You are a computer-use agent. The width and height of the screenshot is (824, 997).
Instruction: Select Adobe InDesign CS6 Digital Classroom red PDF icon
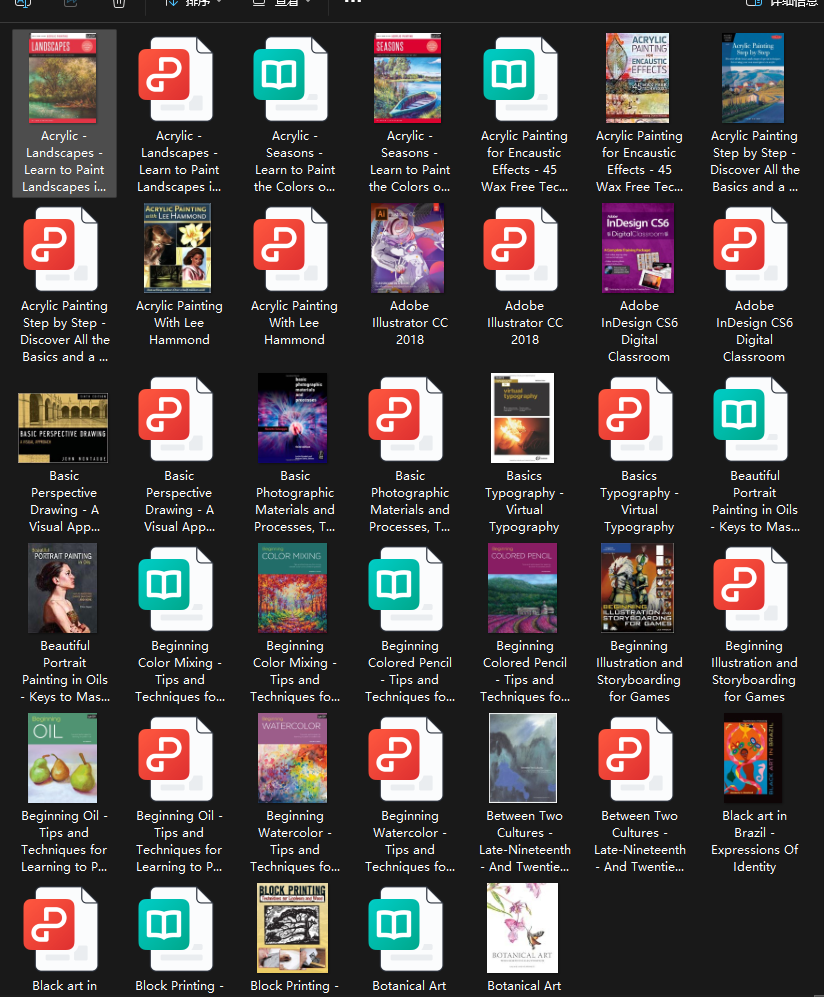pos(751,249)
